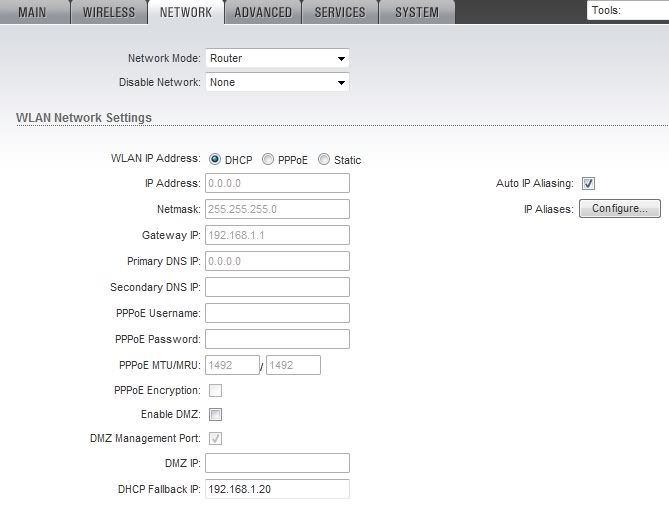669x520 pixels.
Task: Switch to the SYSTEM tab
Action: pyautogui.click(x=416, y=12)
